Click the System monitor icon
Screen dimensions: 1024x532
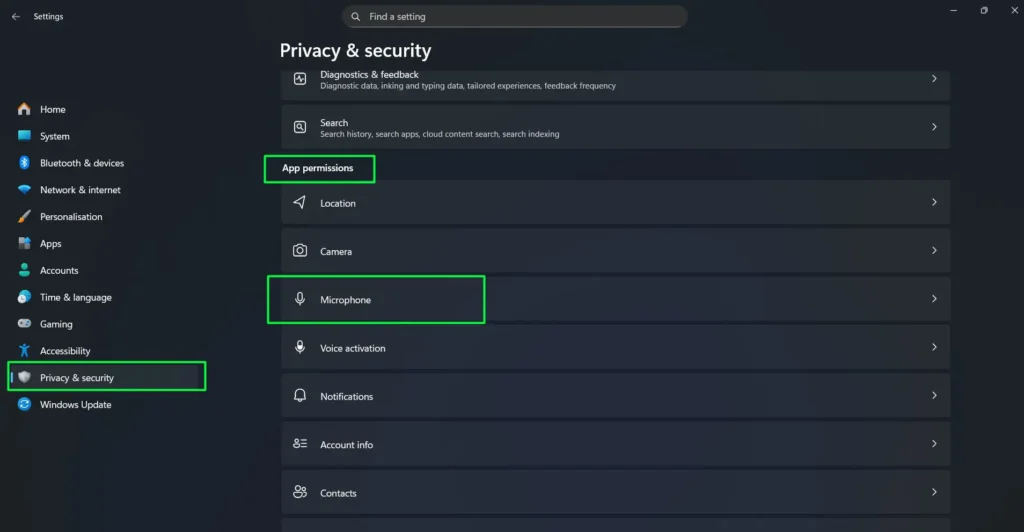click(24, 136)
